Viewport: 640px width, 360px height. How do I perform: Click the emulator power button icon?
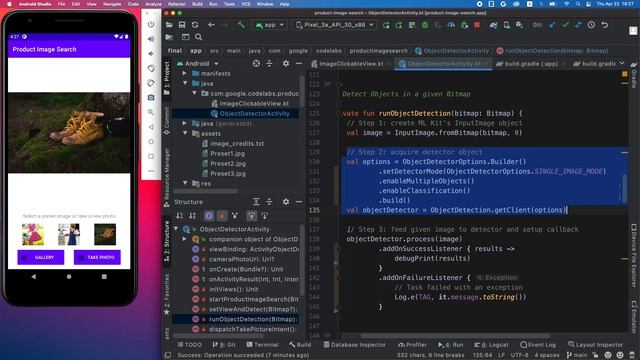(151, 24)
